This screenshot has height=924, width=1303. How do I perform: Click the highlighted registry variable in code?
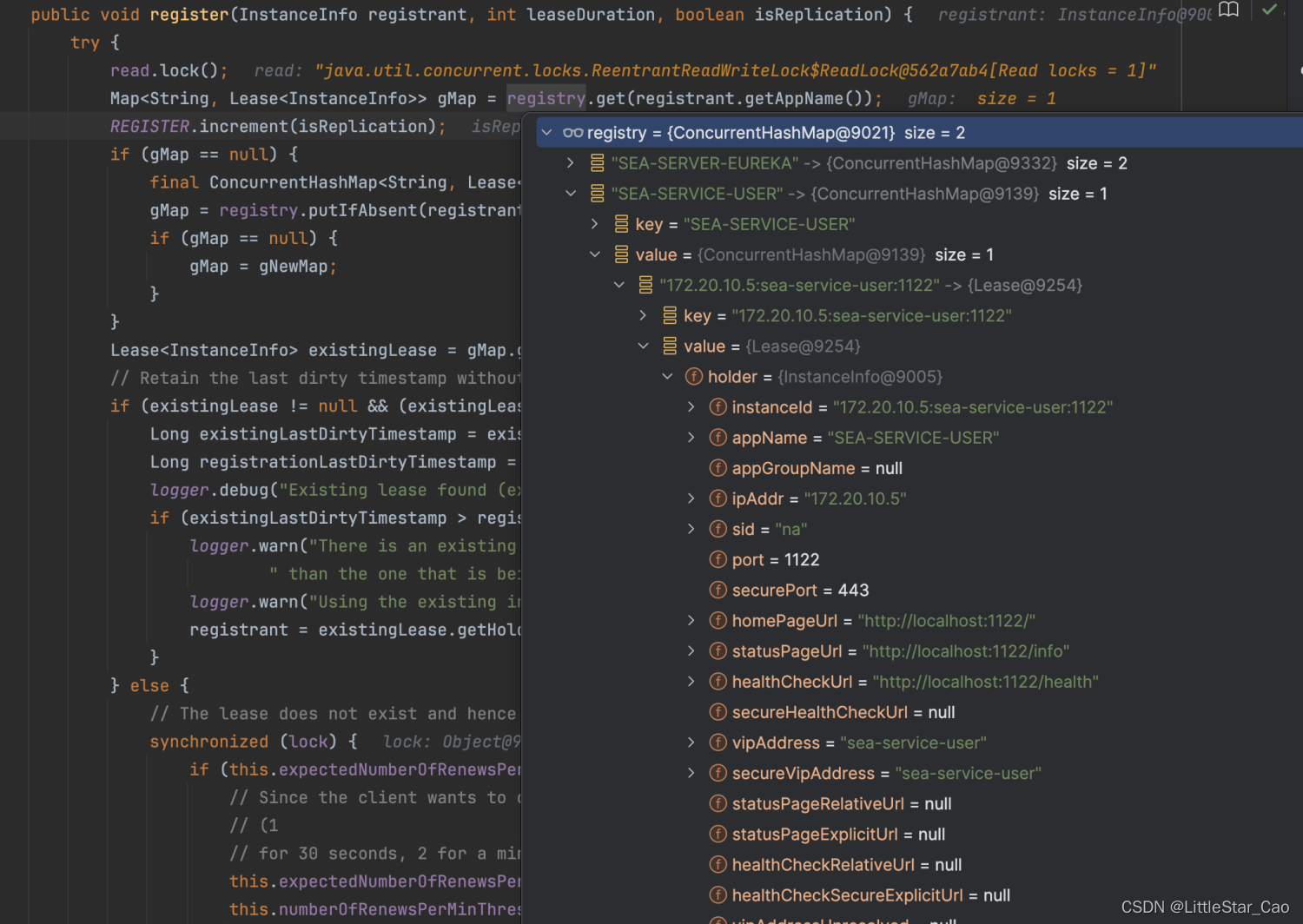click(x=546, y=98)
